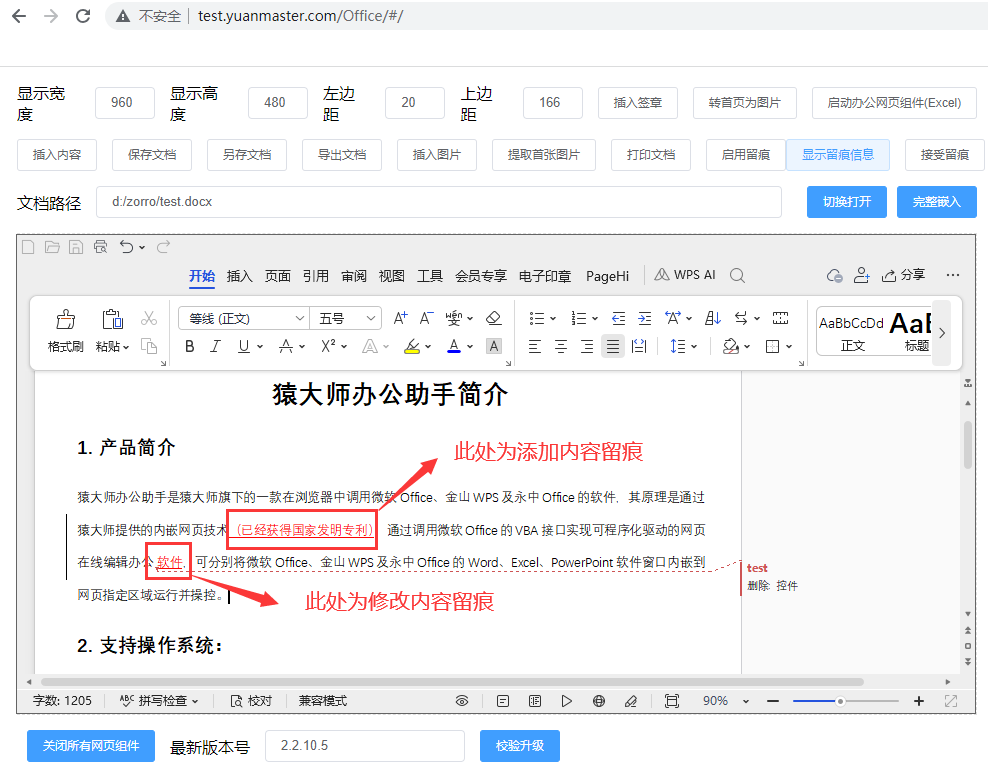Select the 正文 style
This screenshot has height=770, width=988.
tap(852, 333)
